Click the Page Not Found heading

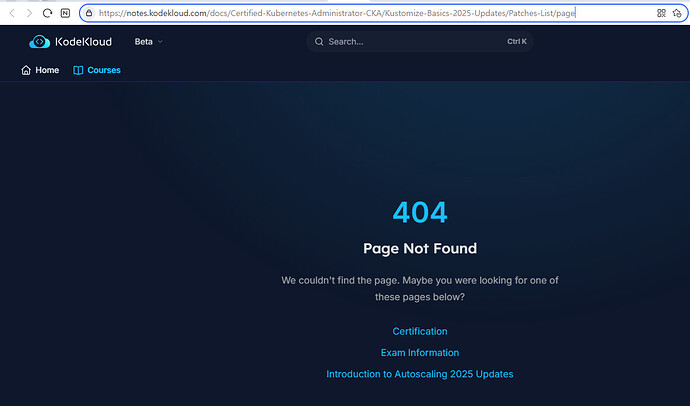click(x=420, y=249)
